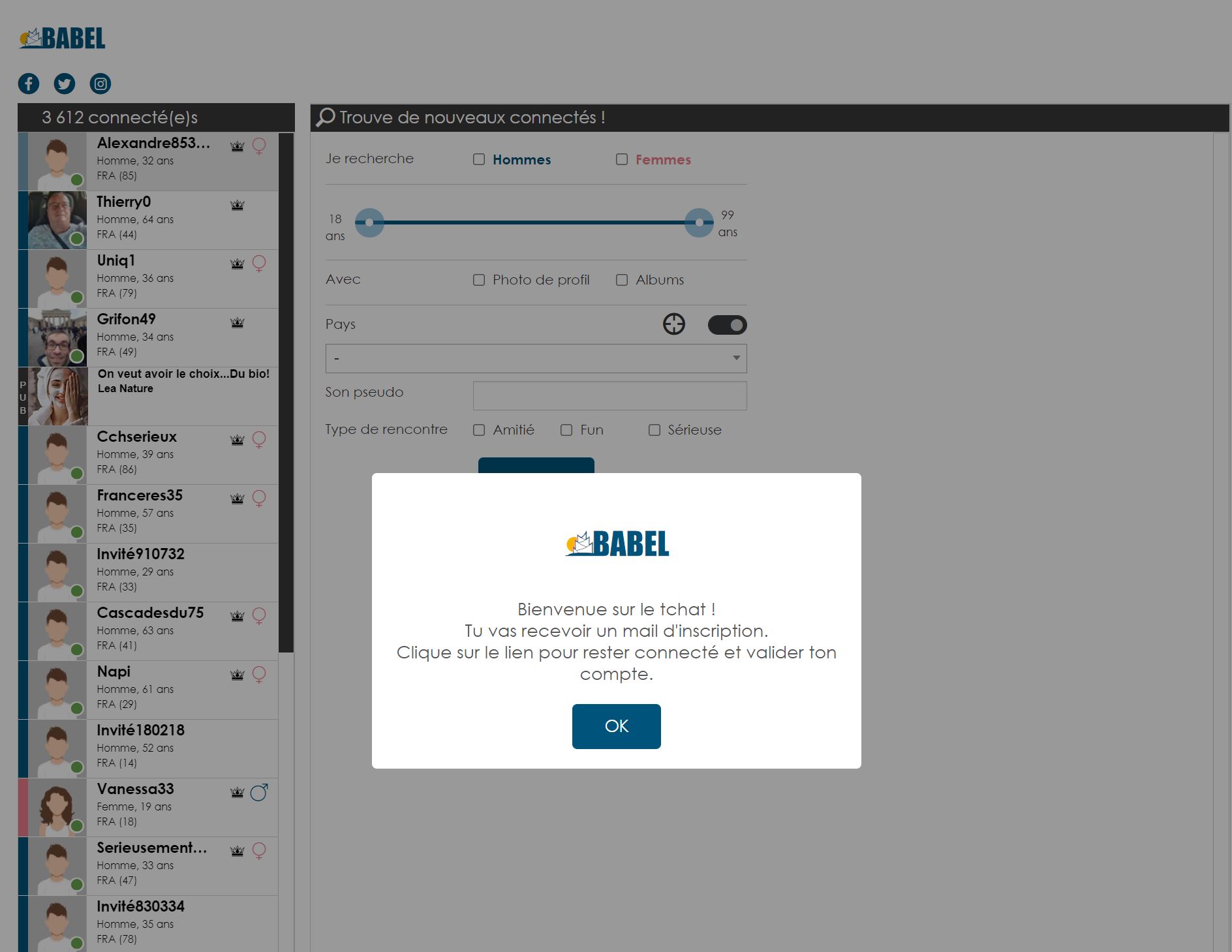
Task: Check the Hommes checkbox
Action: (479, 160)
